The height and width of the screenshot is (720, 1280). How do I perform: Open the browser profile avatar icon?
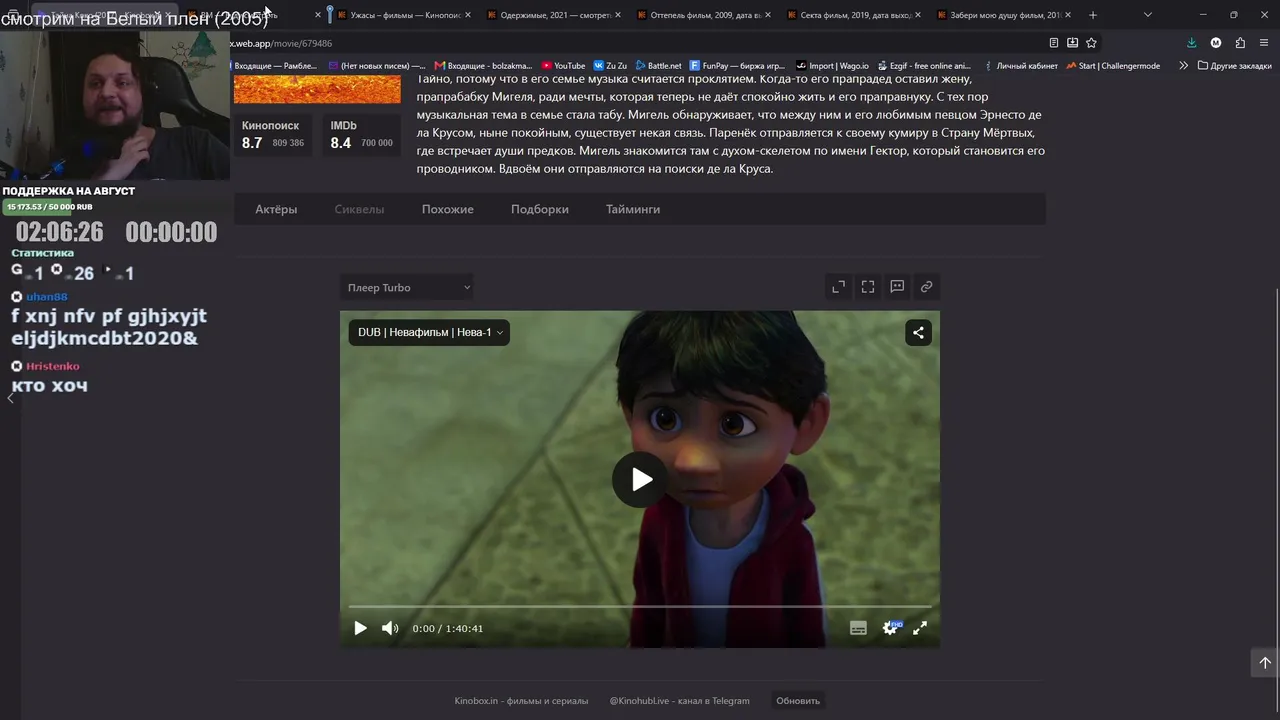click(1216, 43)
